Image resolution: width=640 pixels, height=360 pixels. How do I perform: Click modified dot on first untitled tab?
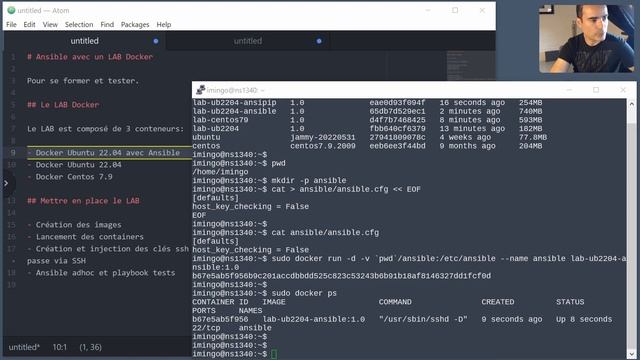[x=156, y=41]
